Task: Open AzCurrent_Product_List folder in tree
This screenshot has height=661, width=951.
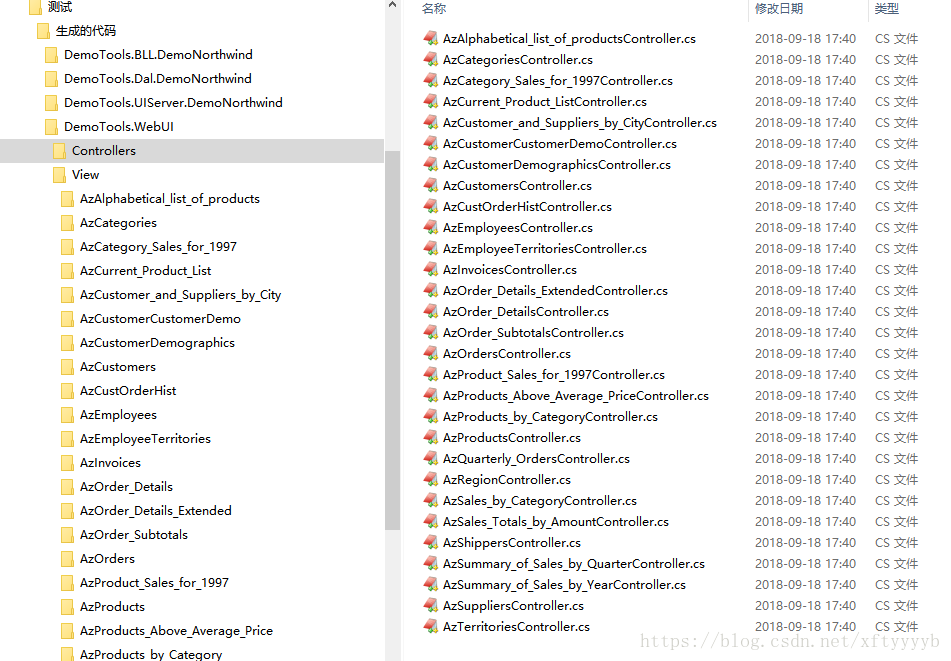Action: 146,271
